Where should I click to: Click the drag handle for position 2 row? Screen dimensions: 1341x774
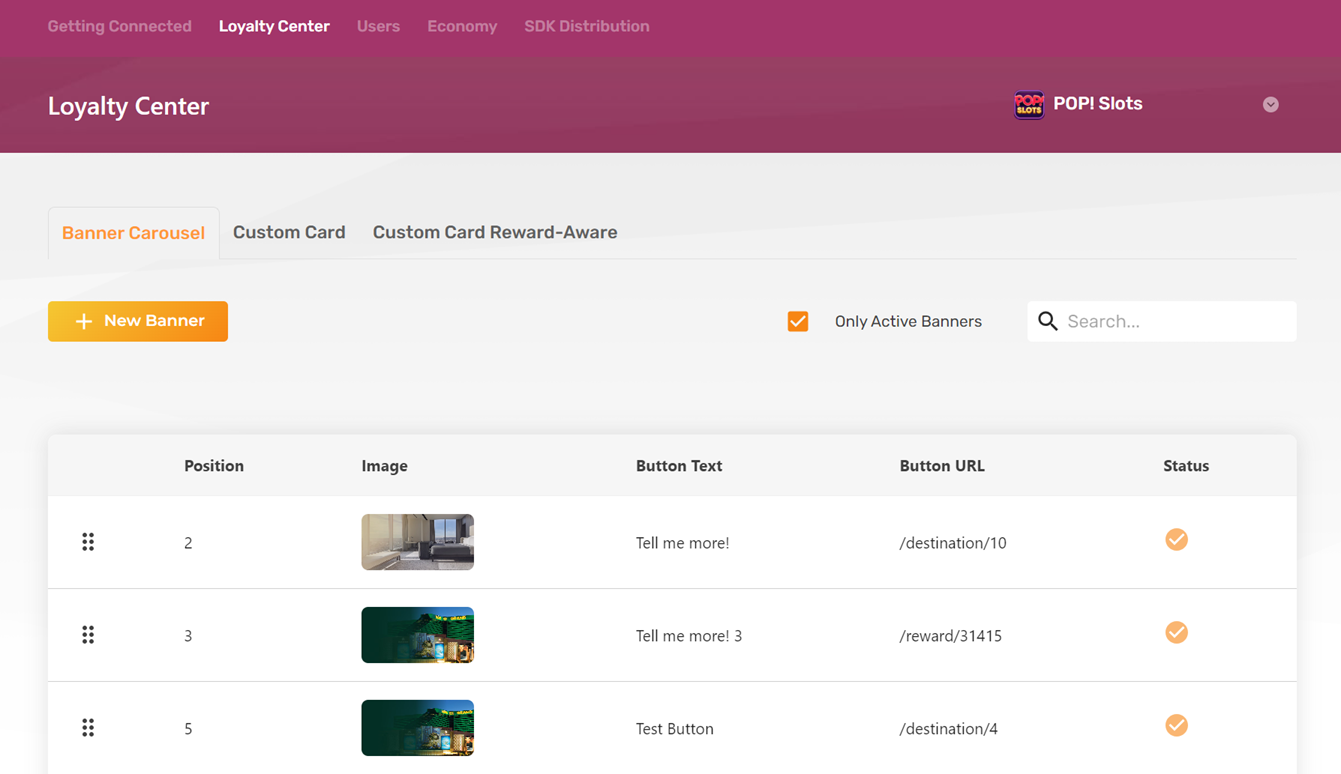(88, 542)
